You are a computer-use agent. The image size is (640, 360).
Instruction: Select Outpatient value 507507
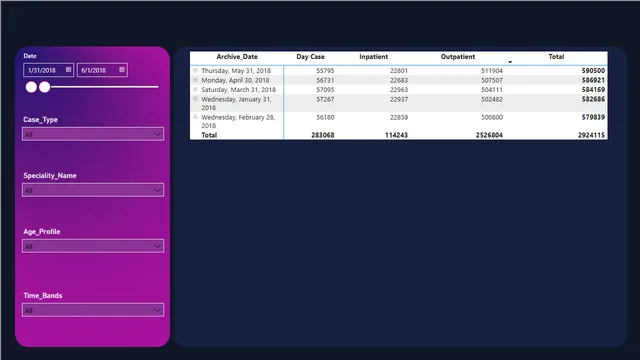tap(492, 80)
